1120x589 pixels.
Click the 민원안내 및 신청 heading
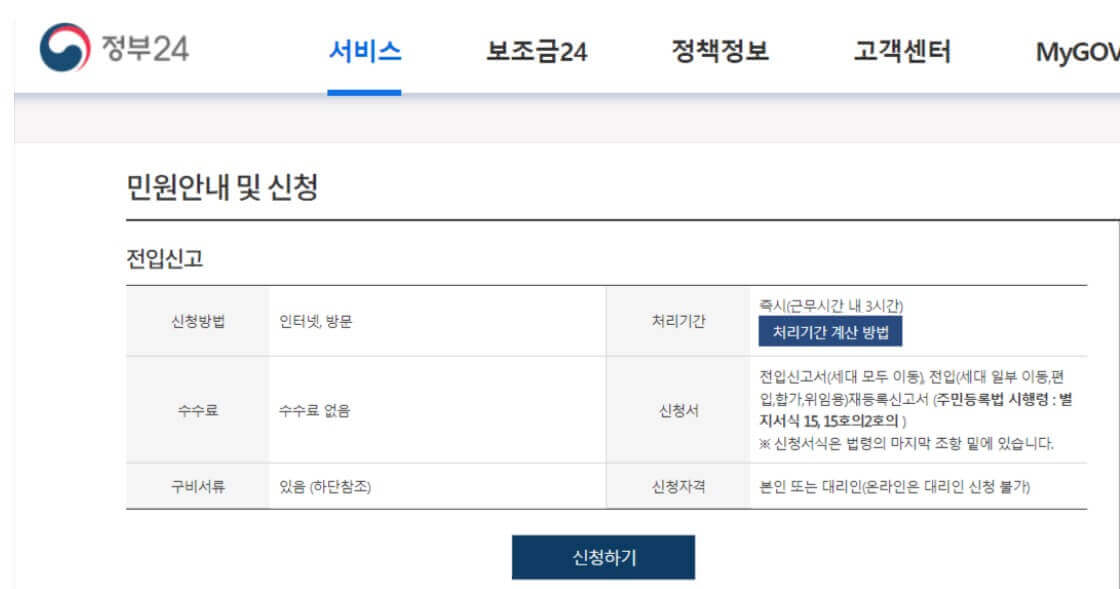pos(222,187)
